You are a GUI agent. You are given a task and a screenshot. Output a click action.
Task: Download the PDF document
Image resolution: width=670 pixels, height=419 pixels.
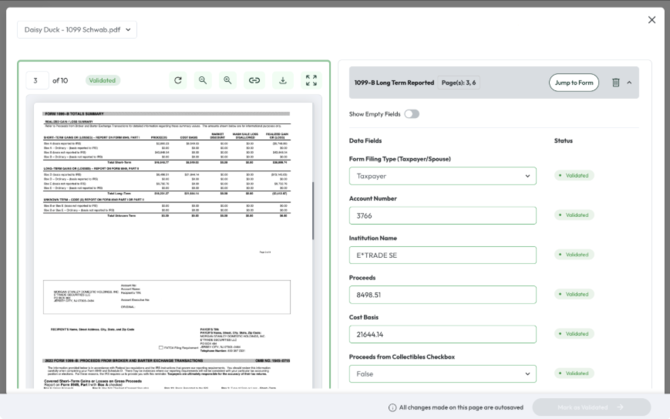(x=283, y=80)
